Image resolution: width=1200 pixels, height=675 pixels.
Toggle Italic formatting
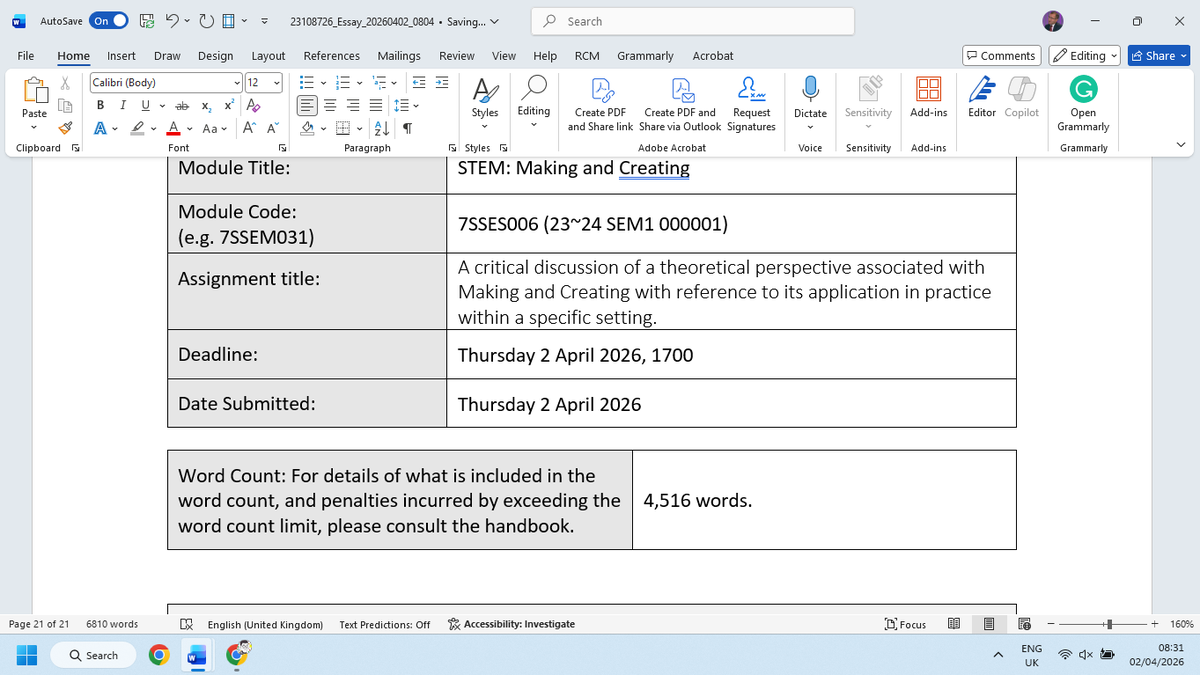[x=123, y=105]
